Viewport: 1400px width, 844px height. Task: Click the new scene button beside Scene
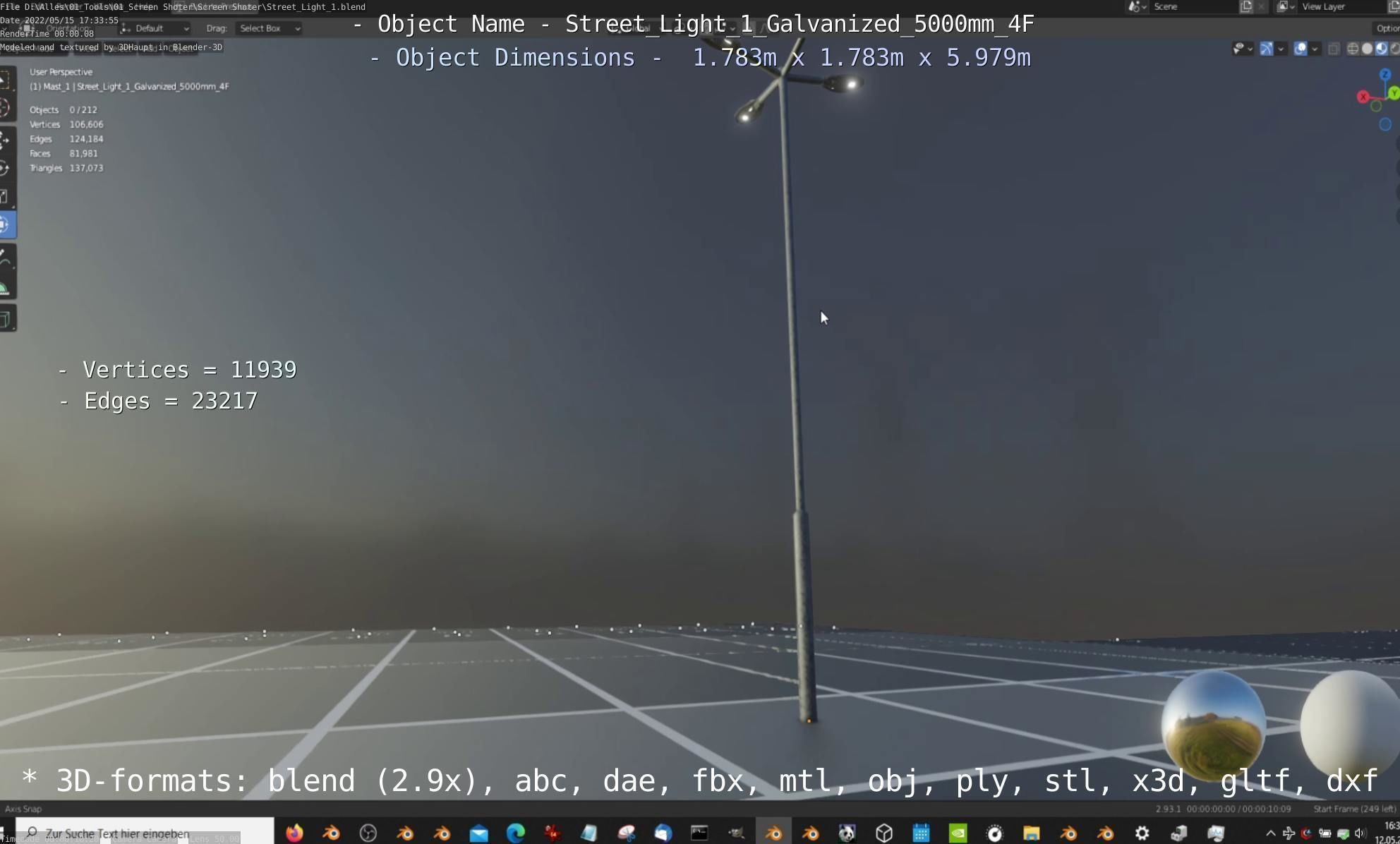(1246, 6)
